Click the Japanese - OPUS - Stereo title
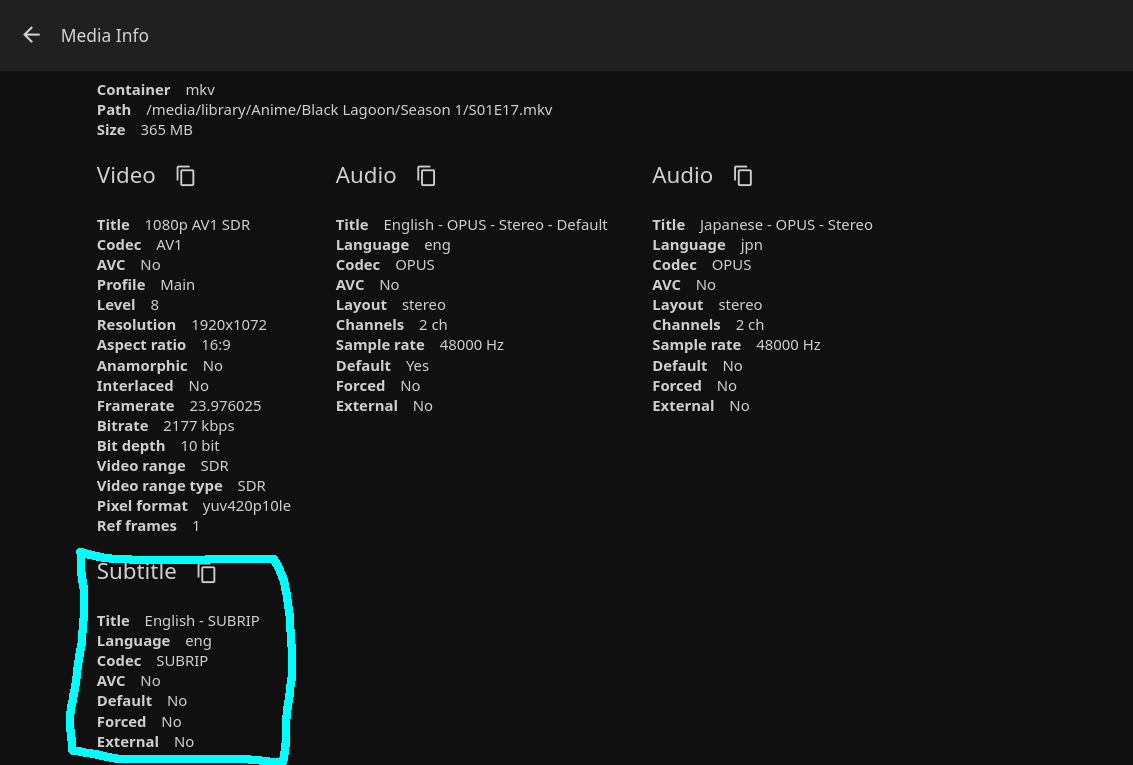Viewport: 1133px width, 765px height. click(785, 225)
